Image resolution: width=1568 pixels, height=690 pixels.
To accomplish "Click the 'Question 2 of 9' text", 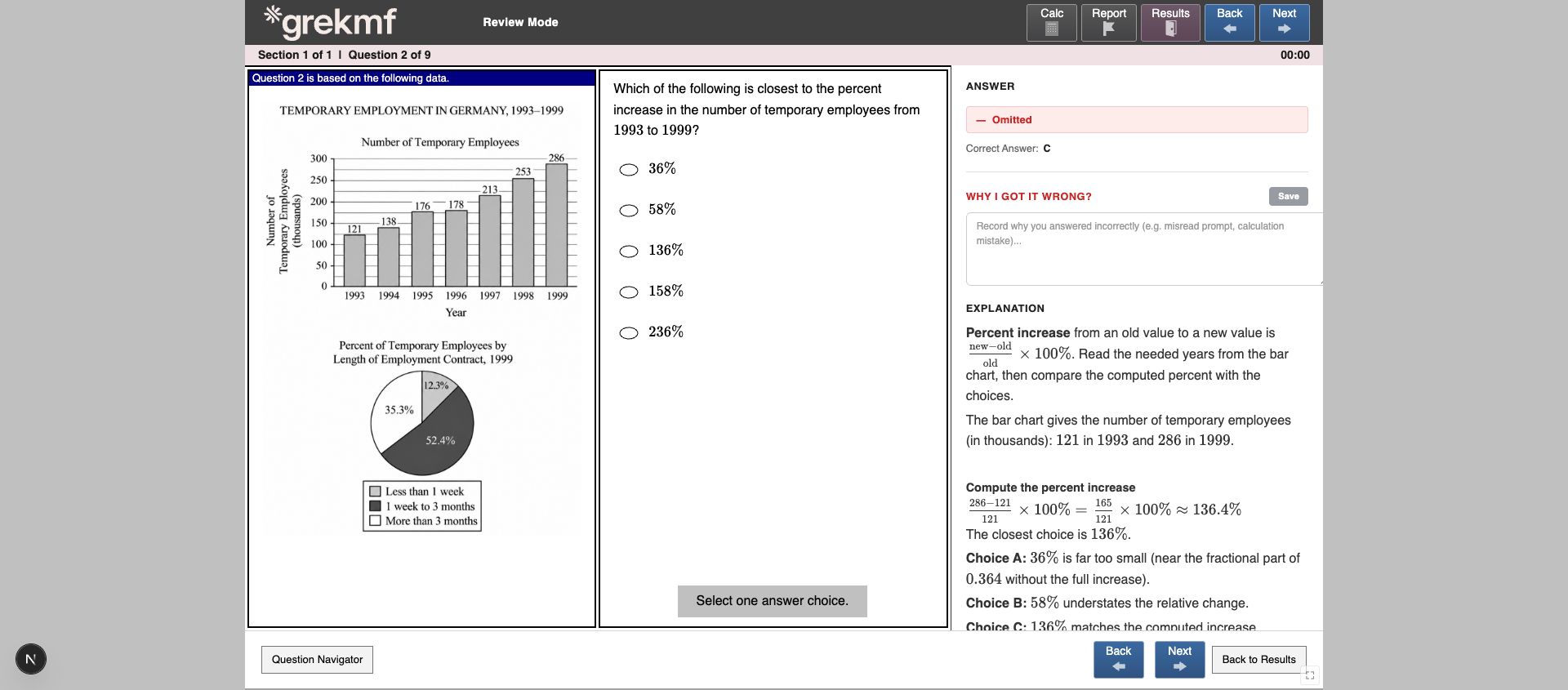I will tap(390, 55).
